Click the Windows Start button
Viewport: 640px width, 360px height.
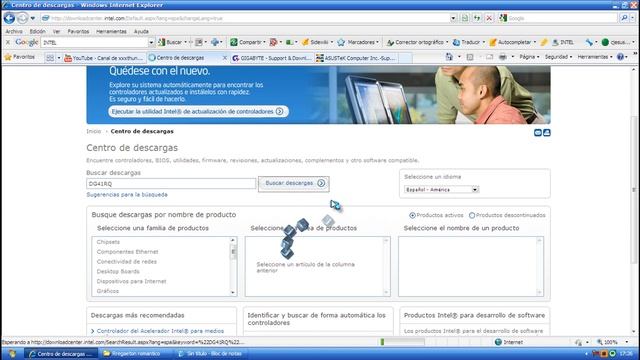tap(11, 354)
